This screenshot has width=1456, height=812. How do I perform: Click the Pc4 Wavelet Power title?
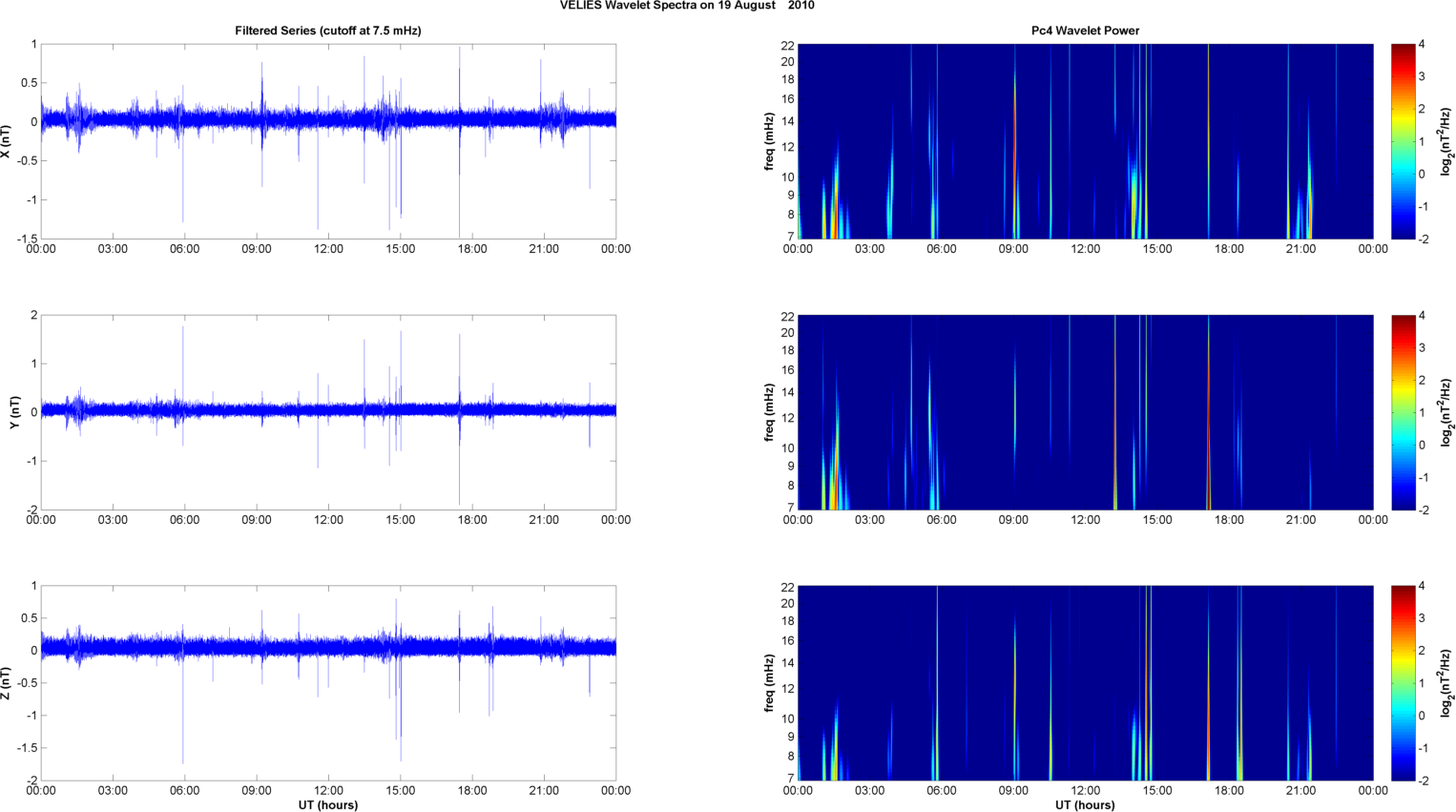point(1085,31)
